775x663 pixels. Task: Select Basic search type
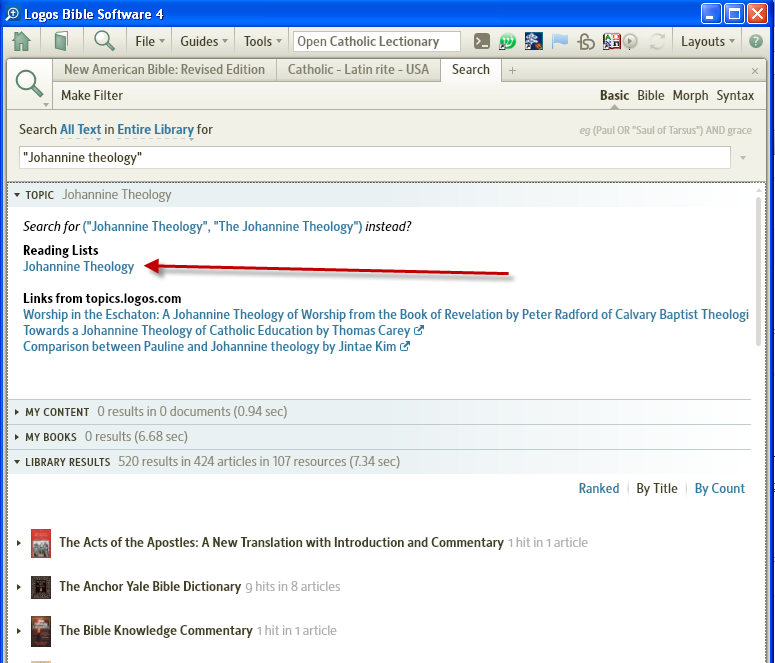(614, 95)
